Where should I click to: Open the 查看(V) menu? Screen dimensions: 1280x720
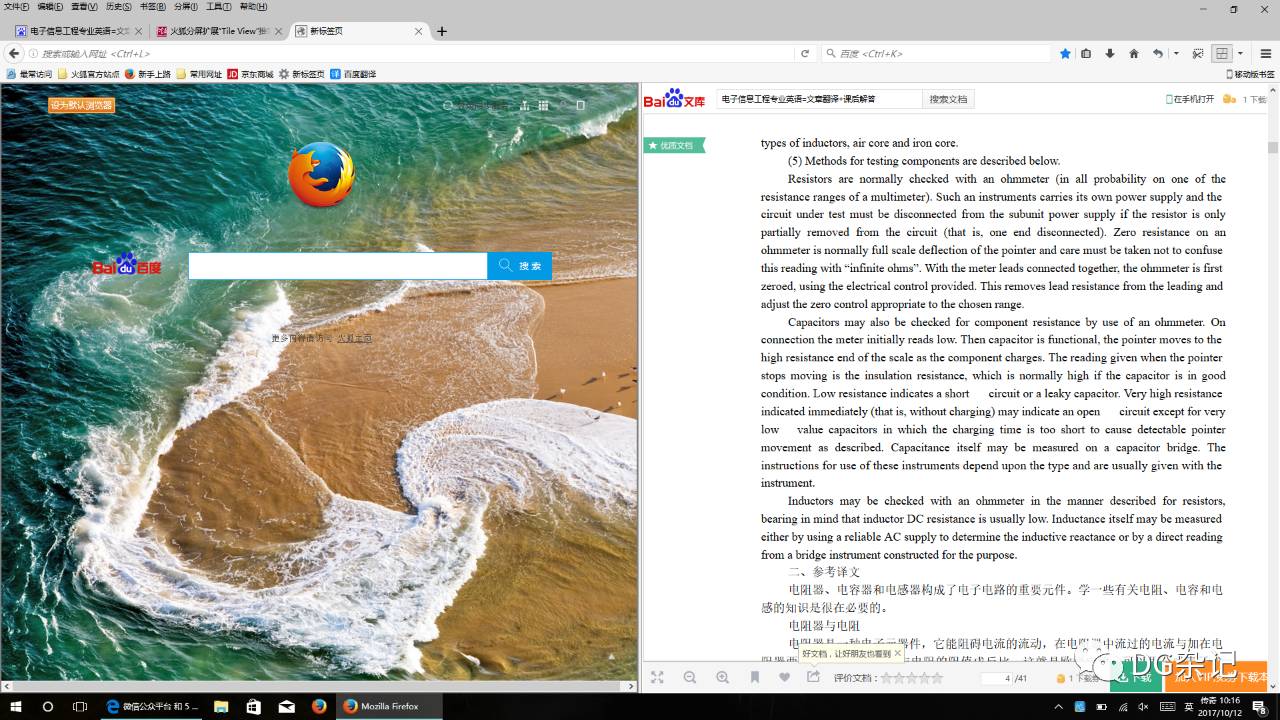pos(84,7)
